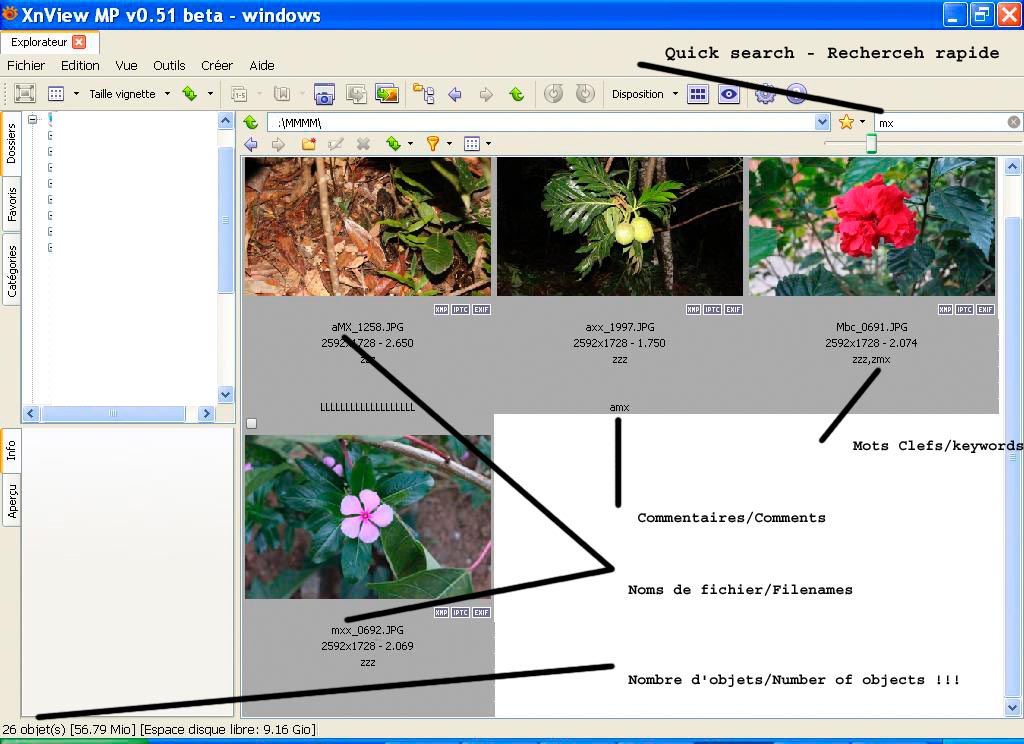Image resolution: width=1024 pixels, height=744 pixels.
Task: Click the filter funnel icon
Action: coord(432,144)
